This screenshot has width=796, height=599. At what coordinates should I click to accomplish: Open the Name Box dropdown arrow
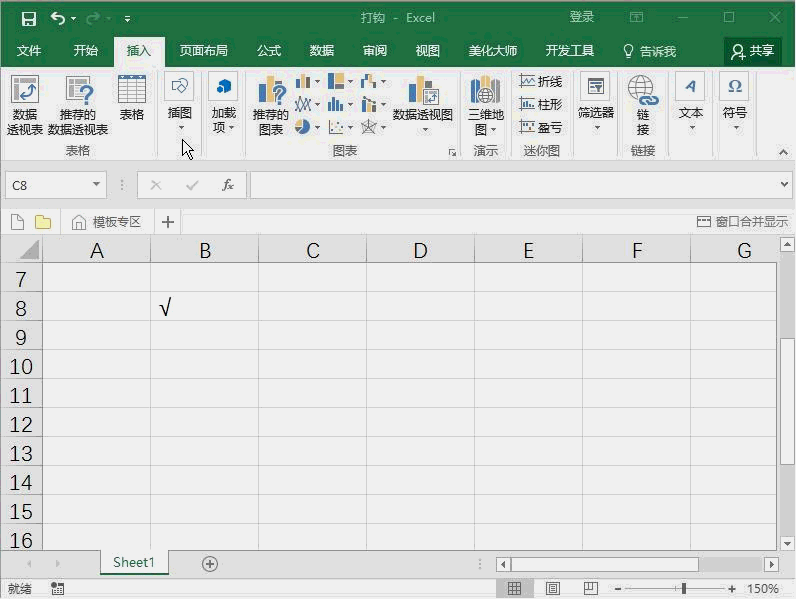point(96,184)
